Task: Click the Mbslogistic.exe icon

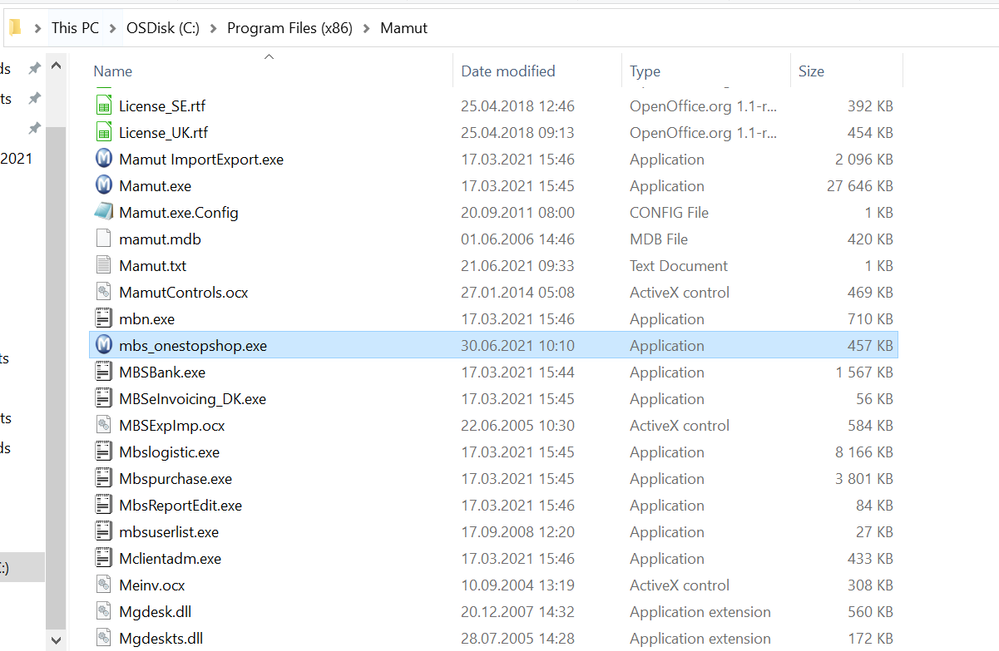Action: (x=104, y=452)
